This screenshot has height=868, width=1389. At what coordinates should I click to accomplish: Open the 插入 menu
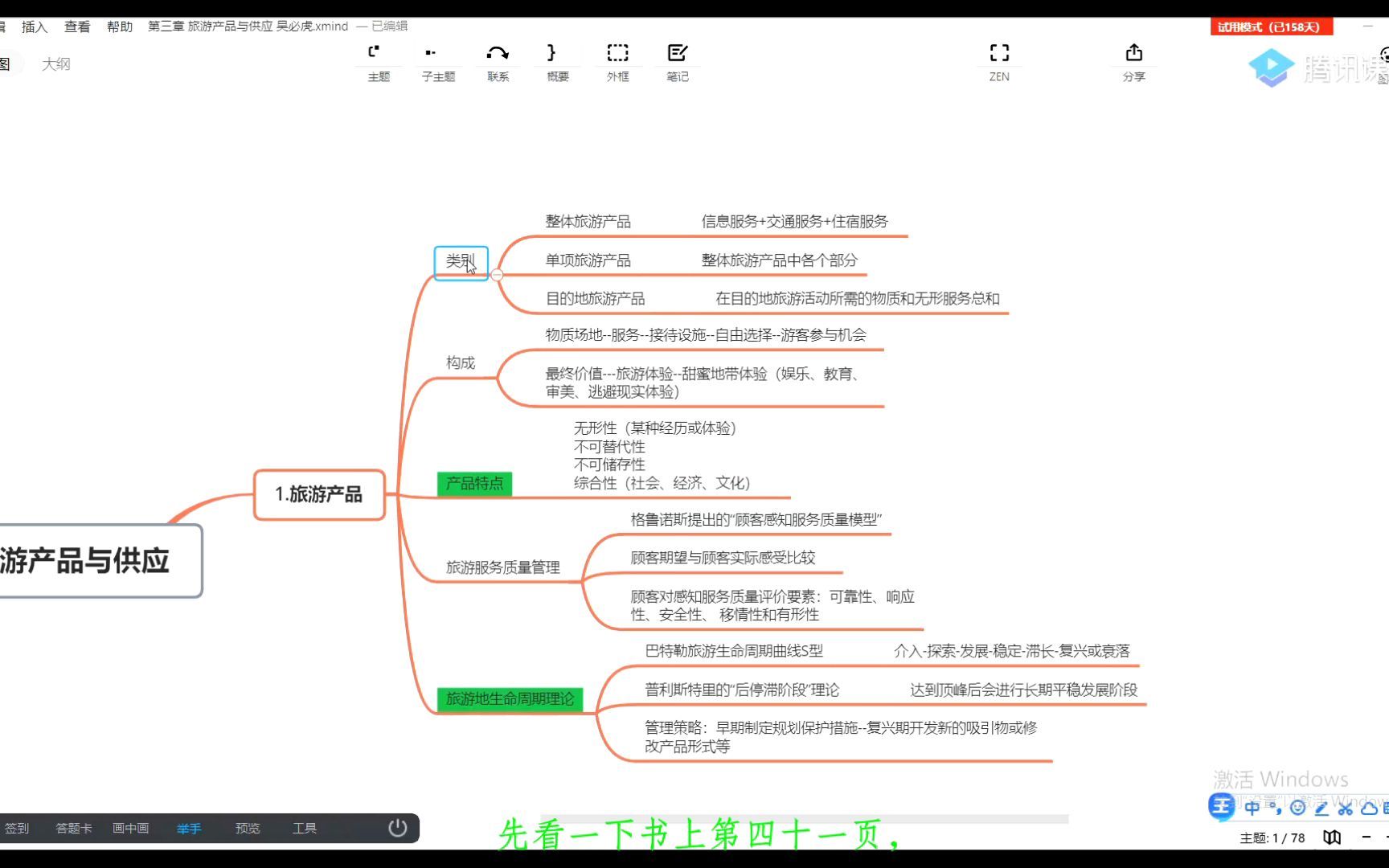[35, 27]
